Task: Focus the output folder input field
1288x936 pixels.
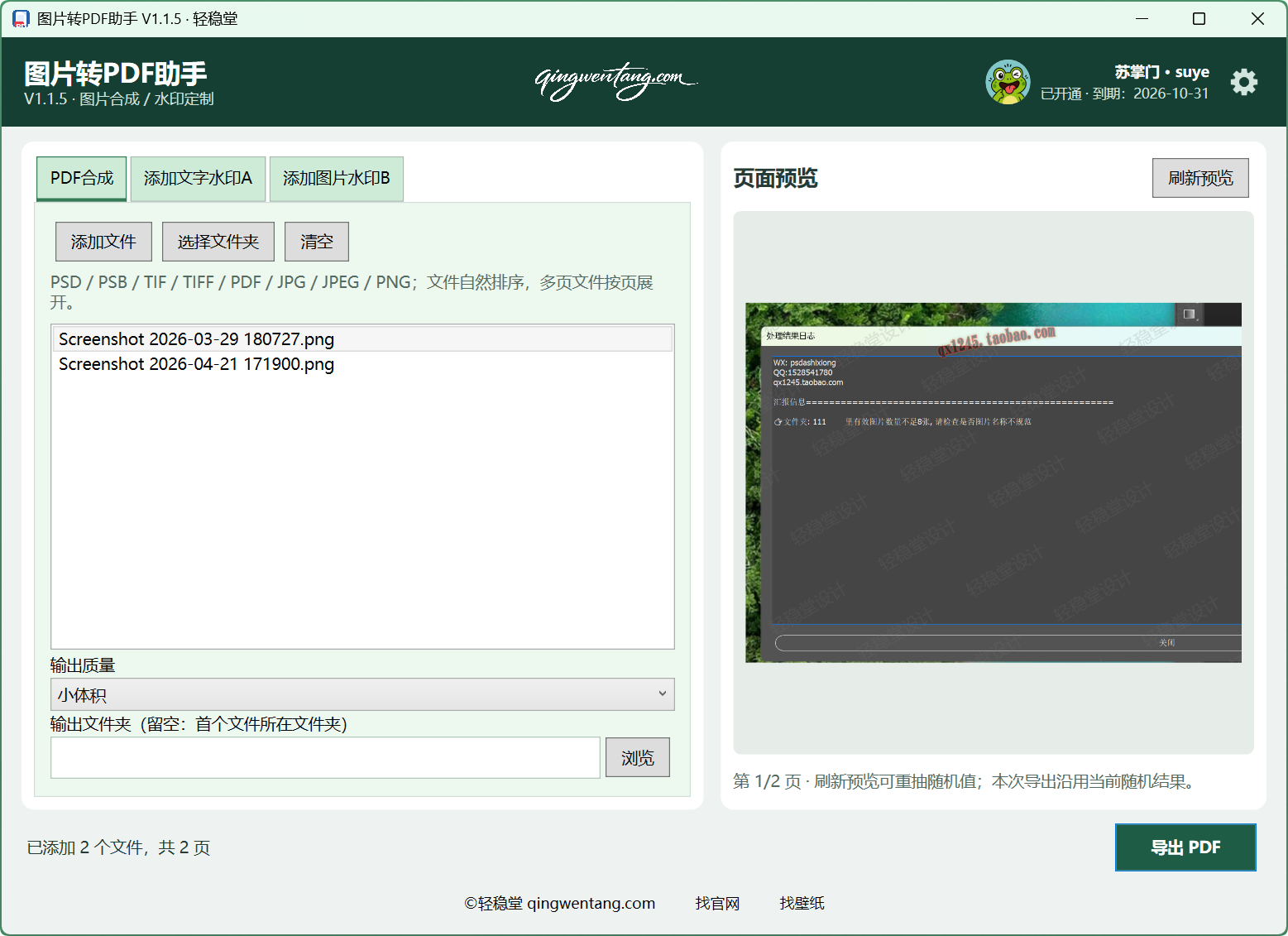Action: tap(325, 757)
